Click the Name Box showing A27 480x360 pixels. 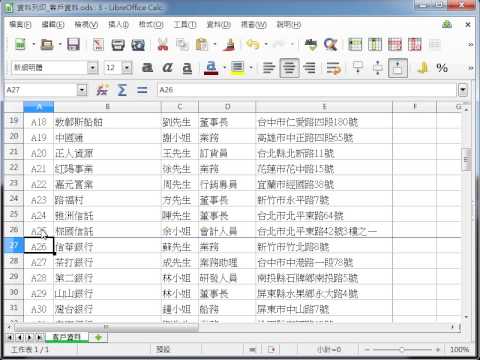pos(42,90)
